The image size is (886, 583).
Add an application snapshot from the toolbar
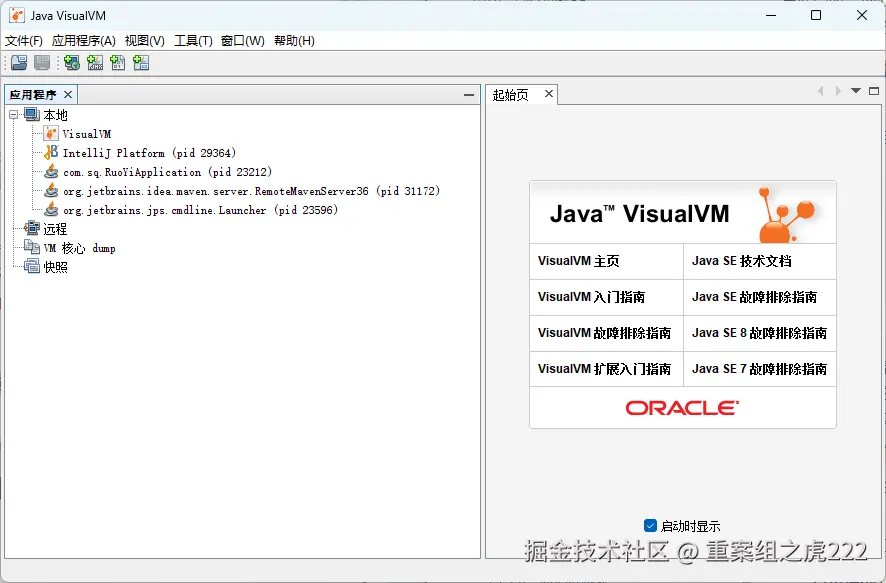click(x=141, y=62)
